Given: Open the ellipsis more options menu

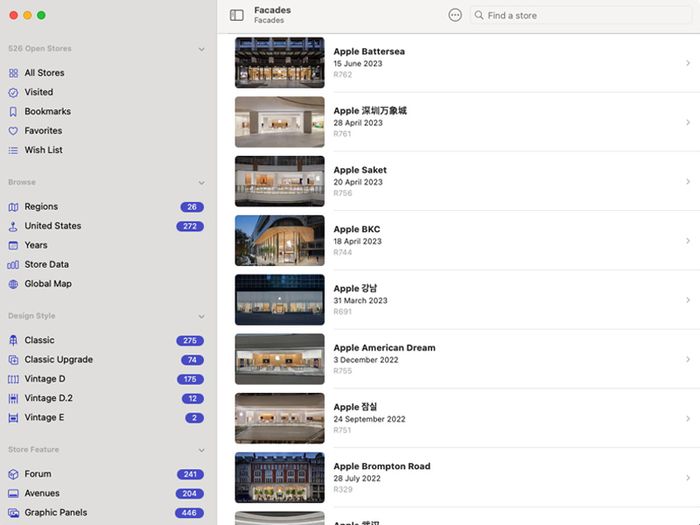Looking at the screenshot, I should [x=455, y=15].
